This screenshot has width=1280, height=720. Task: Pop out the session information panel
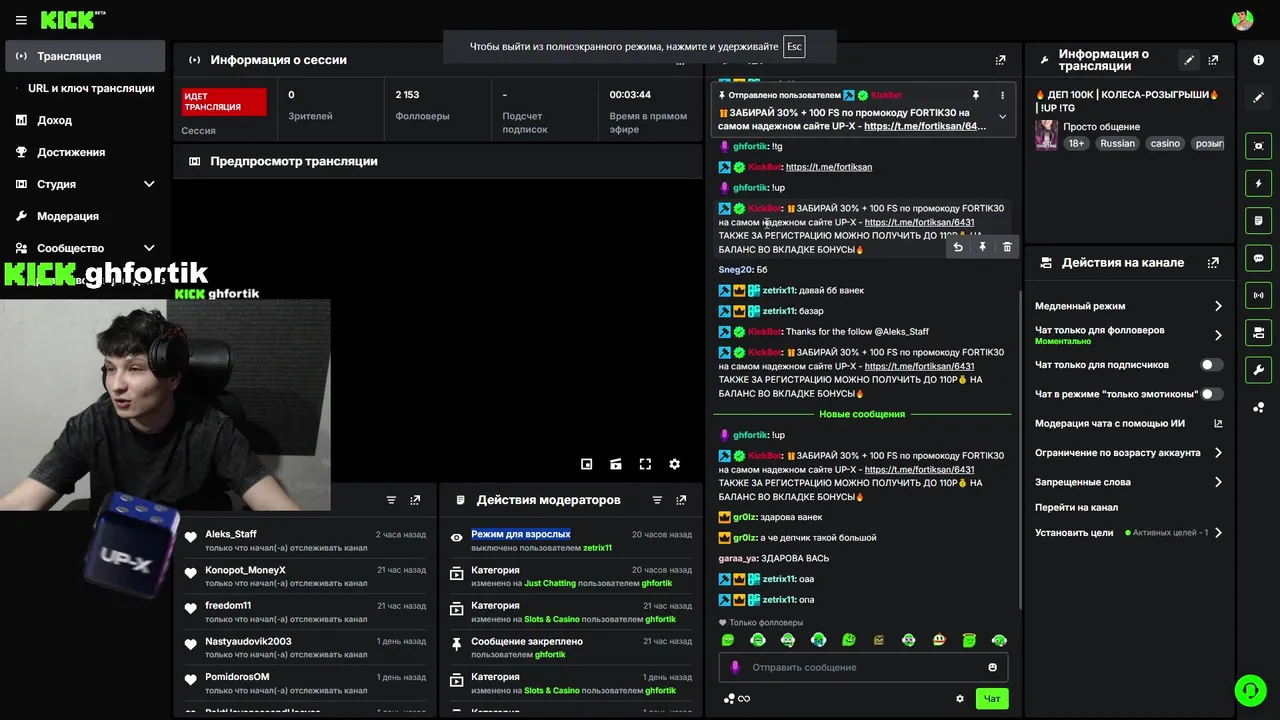[682, 61]
